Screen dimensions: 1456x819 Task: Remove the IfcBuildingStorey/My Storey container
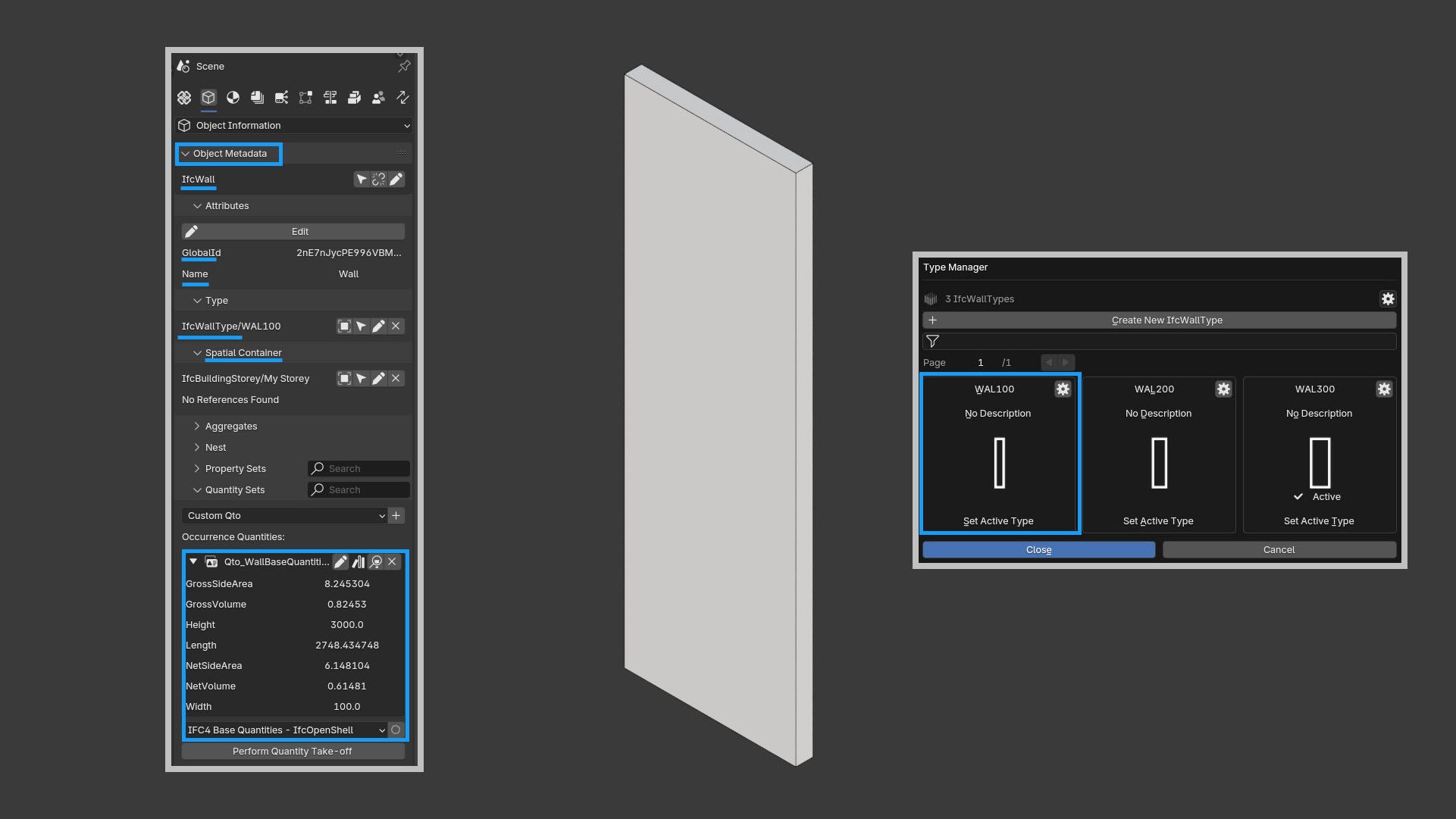tap(396, 379)
